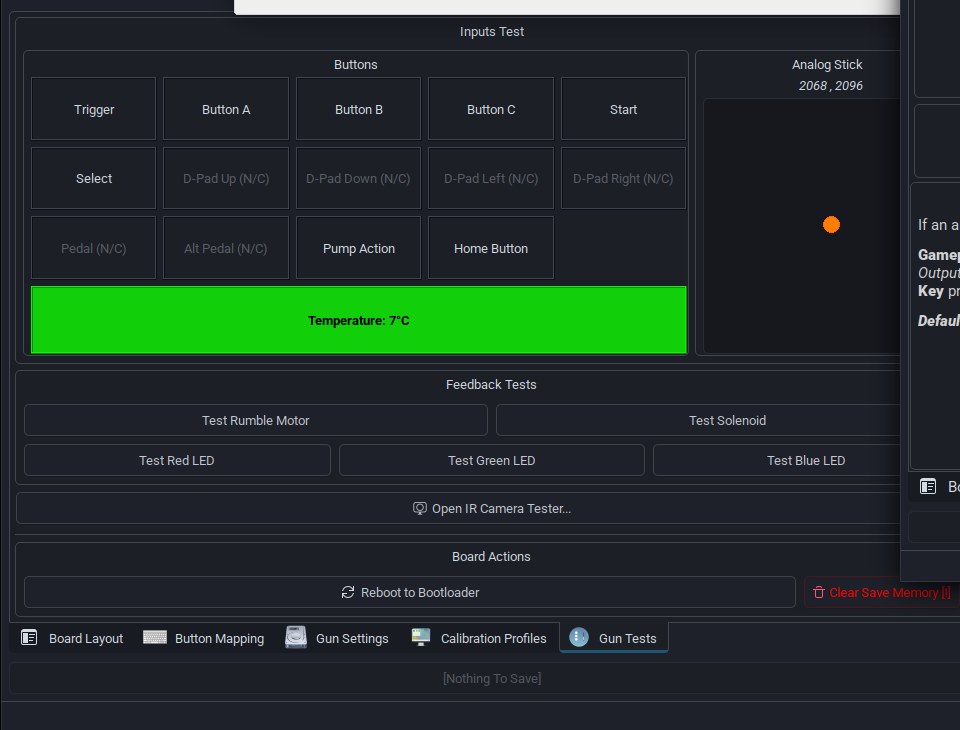The height and width of the screenshot is (730, 960).
Task: Click the Trigger input indicator
Action: tap(94, 109)
